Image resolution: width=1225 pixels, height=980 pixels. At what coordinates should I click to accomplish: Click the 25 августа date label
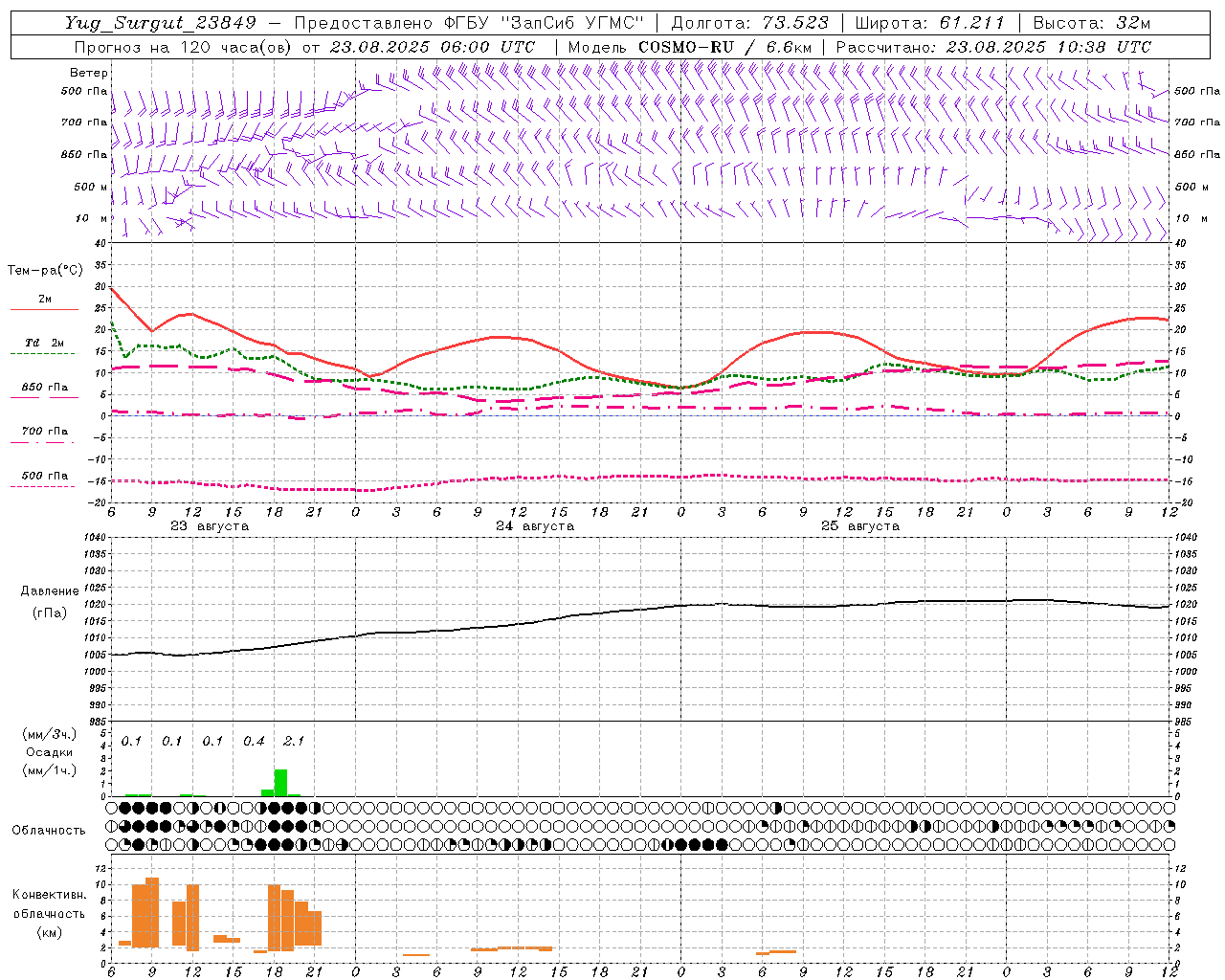tap(860, 526)
